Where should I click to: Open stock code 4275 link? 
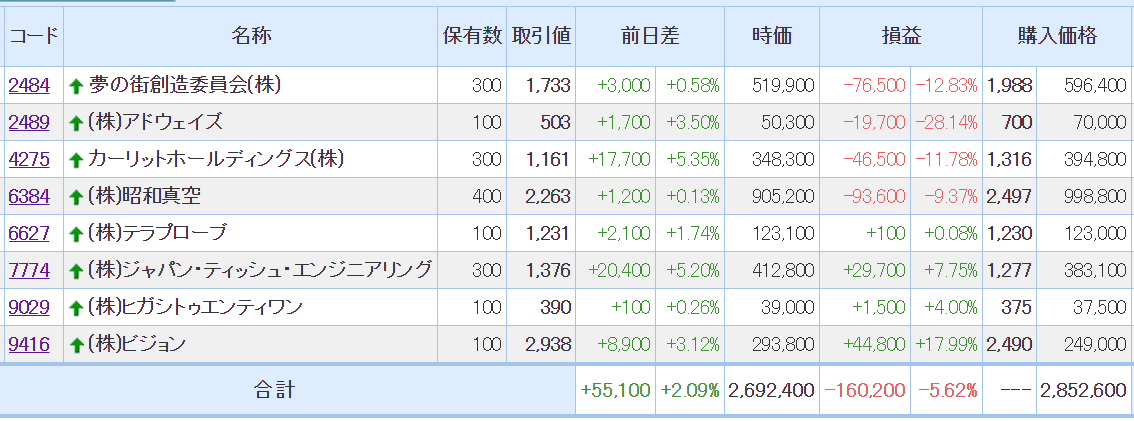[29, 159]
